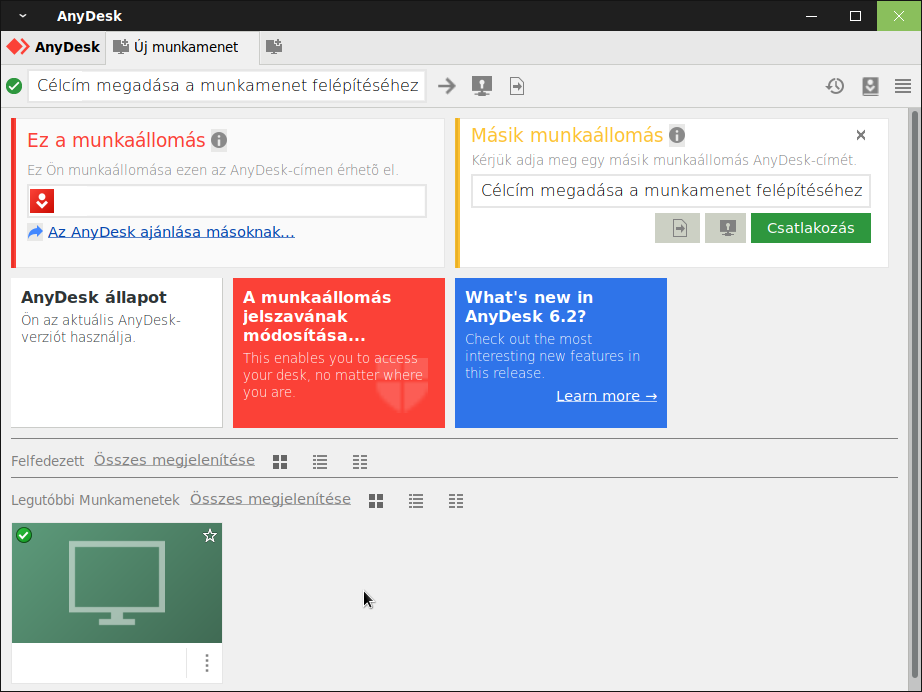922x692 pixels.
Task: Focus the Másik munkaállomás address field
Action: tap(671, 190)
